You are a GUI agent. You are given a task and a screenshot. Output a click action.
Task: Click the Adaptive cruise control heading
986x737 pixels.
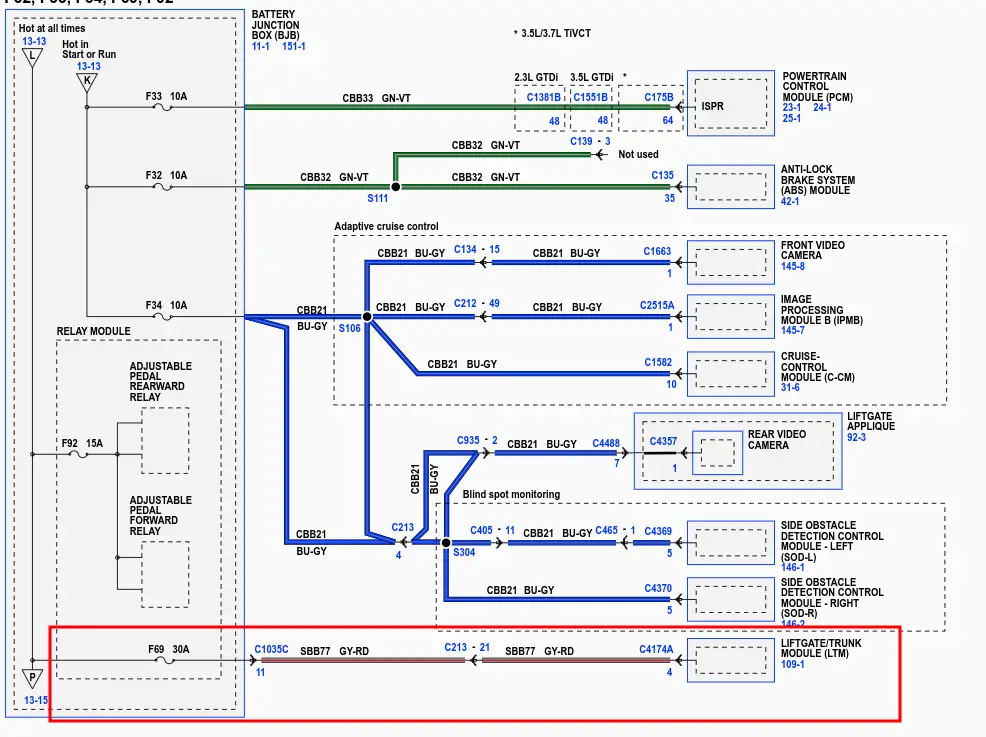(x=387, y=226)
